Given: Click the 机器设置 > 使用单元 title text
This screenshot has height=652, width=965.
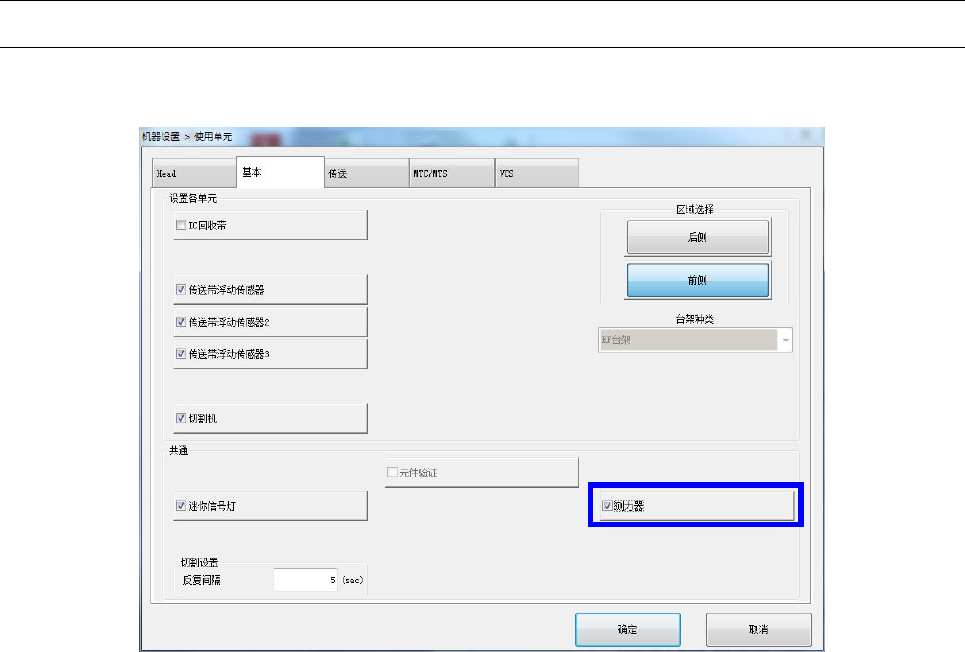Looking at the screenshot, I should (187, 137).
